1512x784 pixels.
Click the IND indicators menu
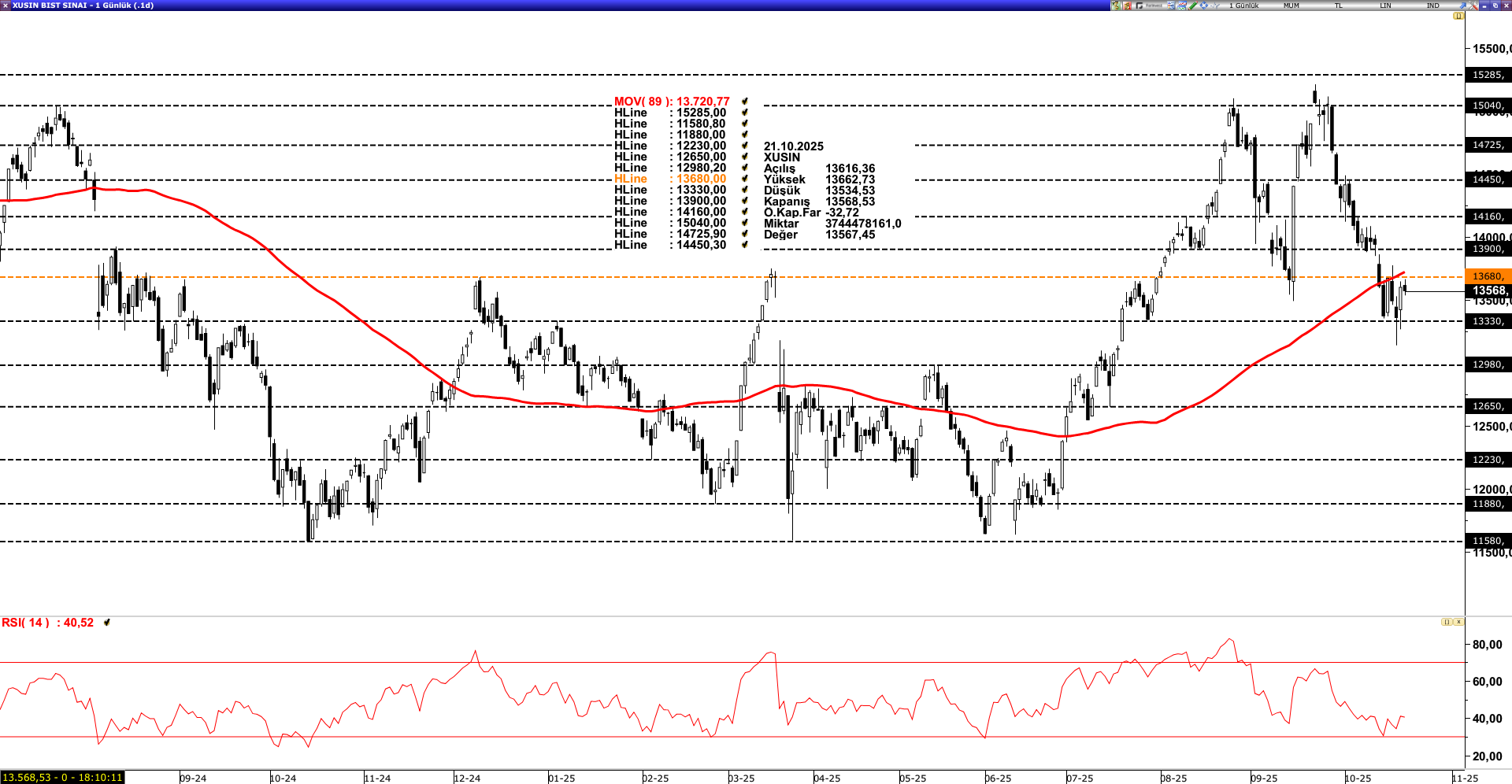(1432, 6)
